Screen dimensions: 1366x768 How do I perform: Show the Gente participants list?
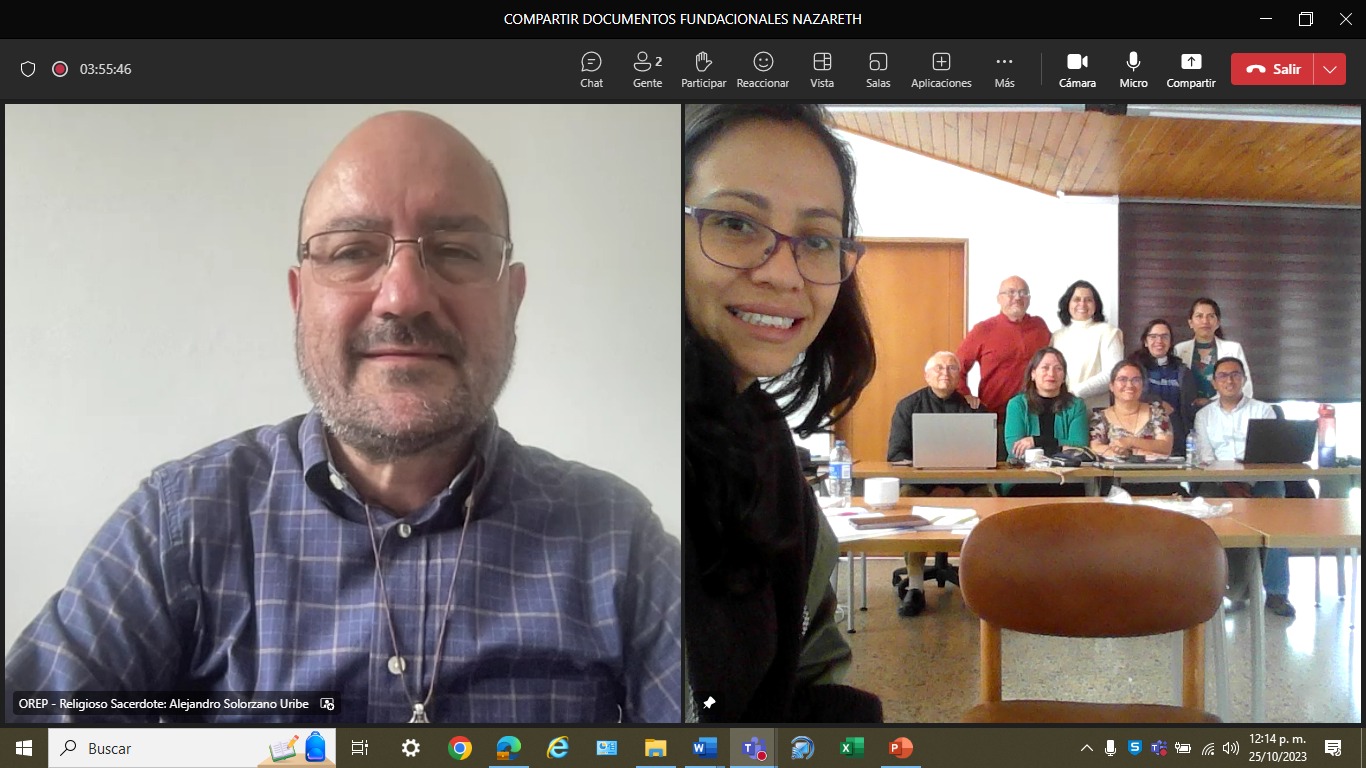[647, 69]
